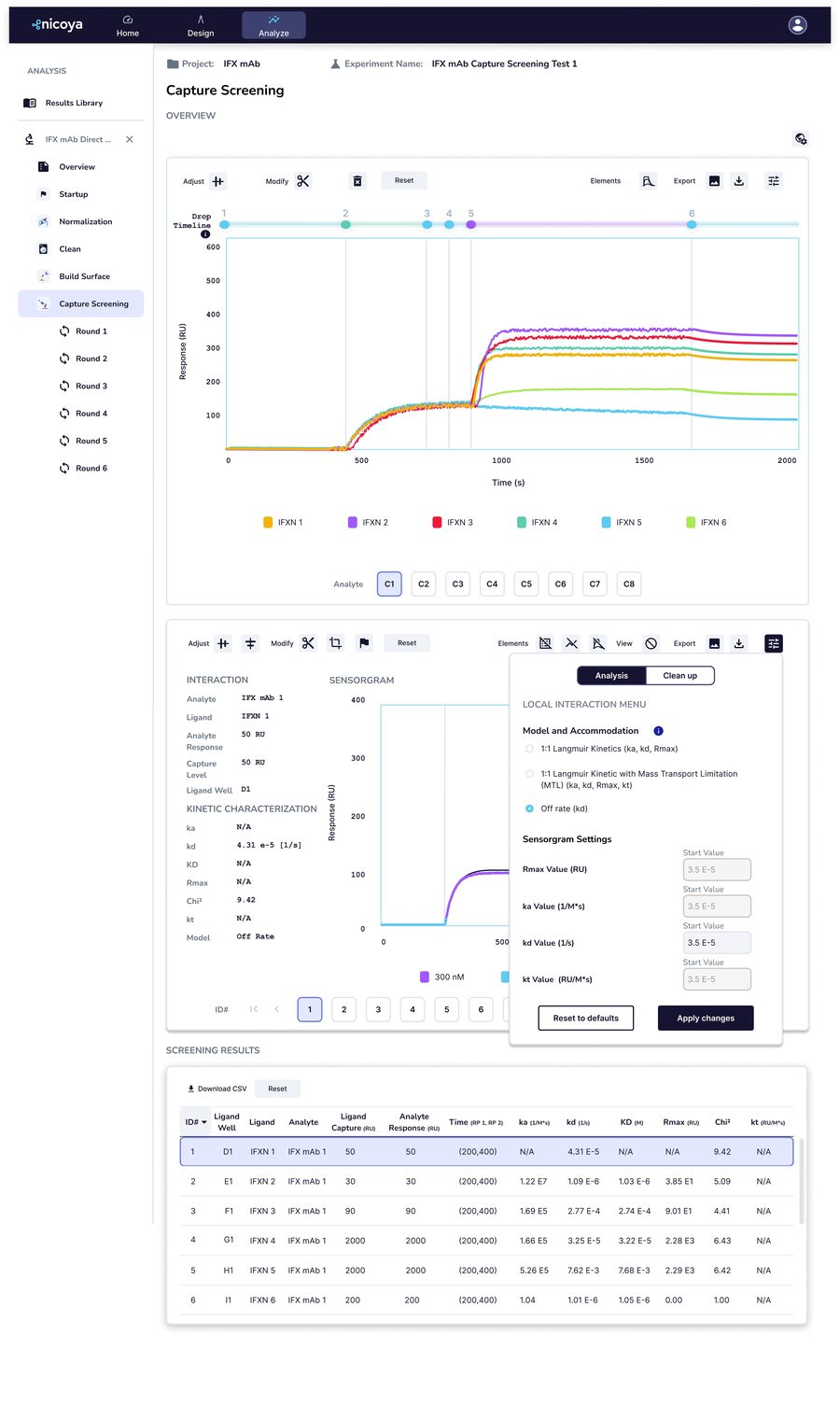Click the sensorgram View icon
This screenshot has height=1406, width=840.
[651, 643]
